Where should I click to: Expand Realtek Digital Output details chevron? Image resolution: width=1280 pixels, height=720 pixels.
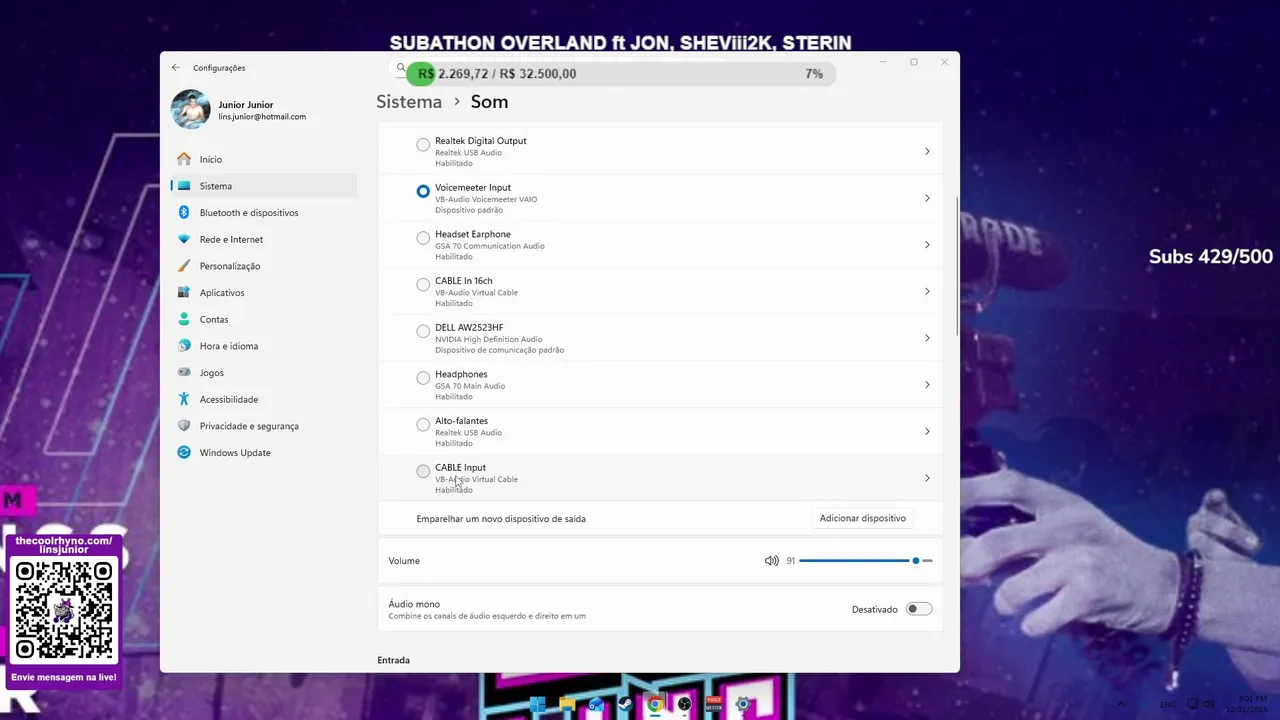[x=927, y=151]
